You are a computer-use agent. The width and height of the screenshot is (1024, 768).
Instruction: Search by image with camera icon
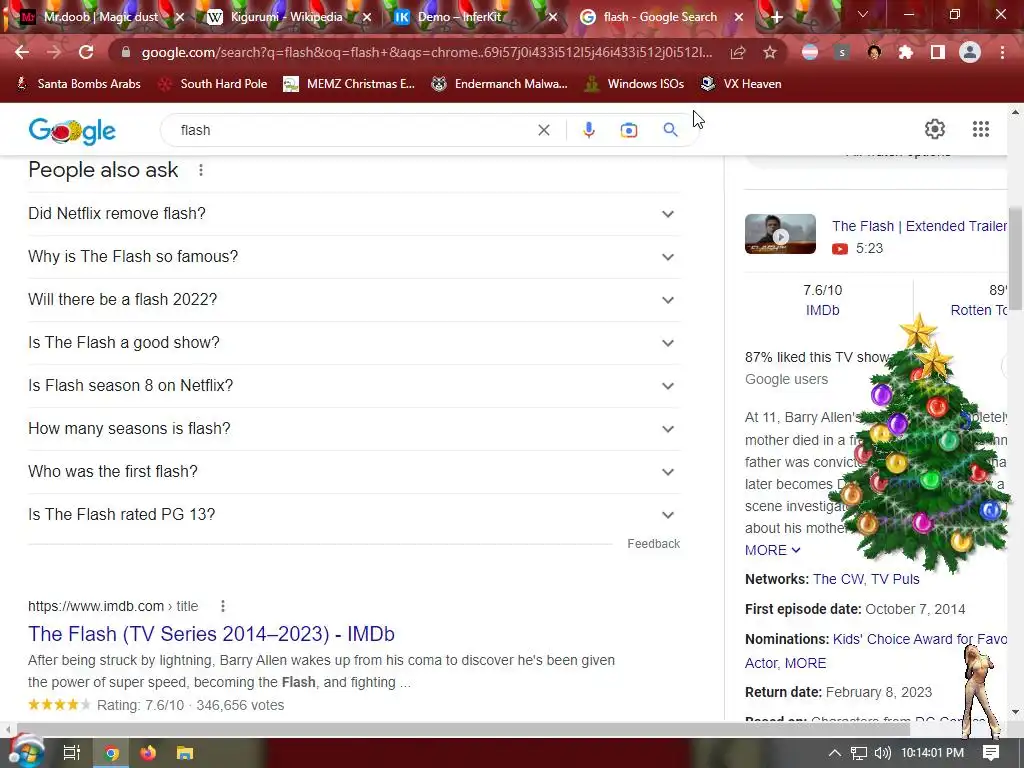point(629,130)
